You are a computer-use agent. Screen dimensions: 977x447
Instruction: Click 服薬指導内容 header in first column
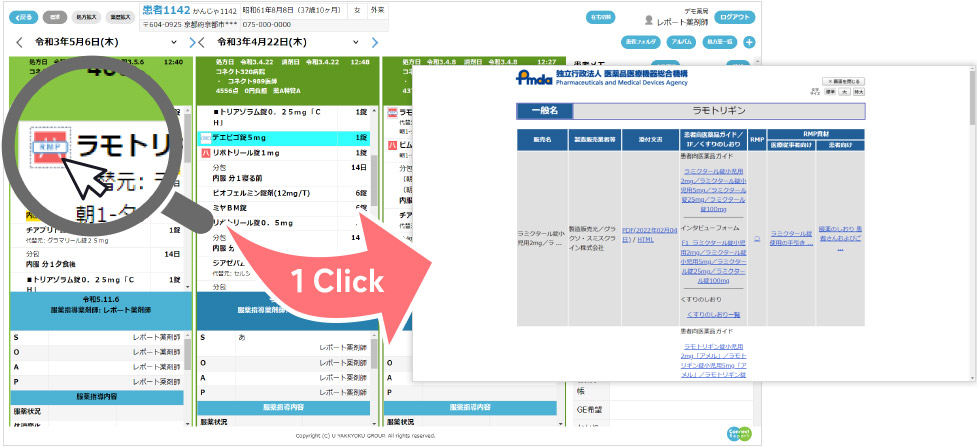pyautogui.click(x=97, y=397)
